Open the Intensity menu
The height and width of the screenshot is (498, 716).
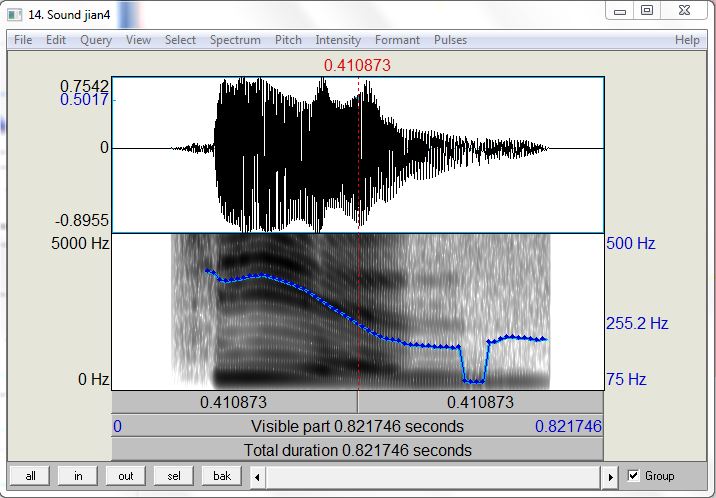coord(338,40)
